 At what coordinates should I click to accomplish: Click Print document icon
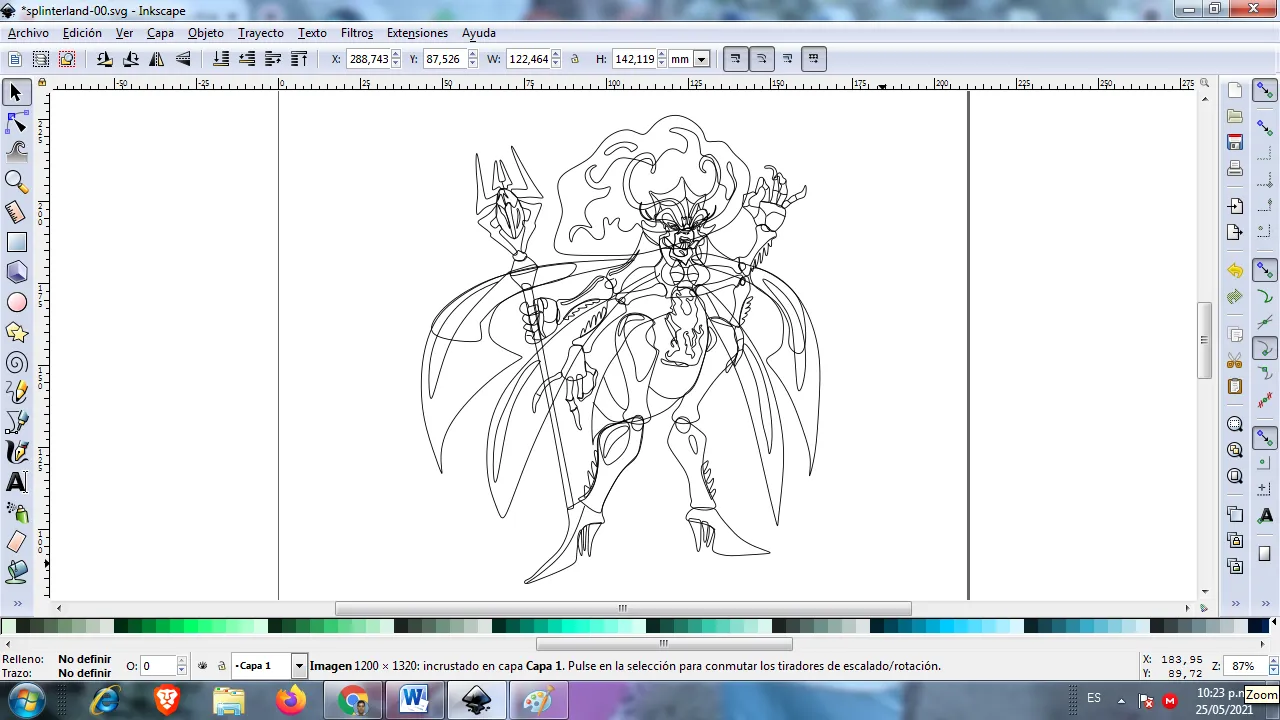pyautogui.click(x=1235, y=168)
